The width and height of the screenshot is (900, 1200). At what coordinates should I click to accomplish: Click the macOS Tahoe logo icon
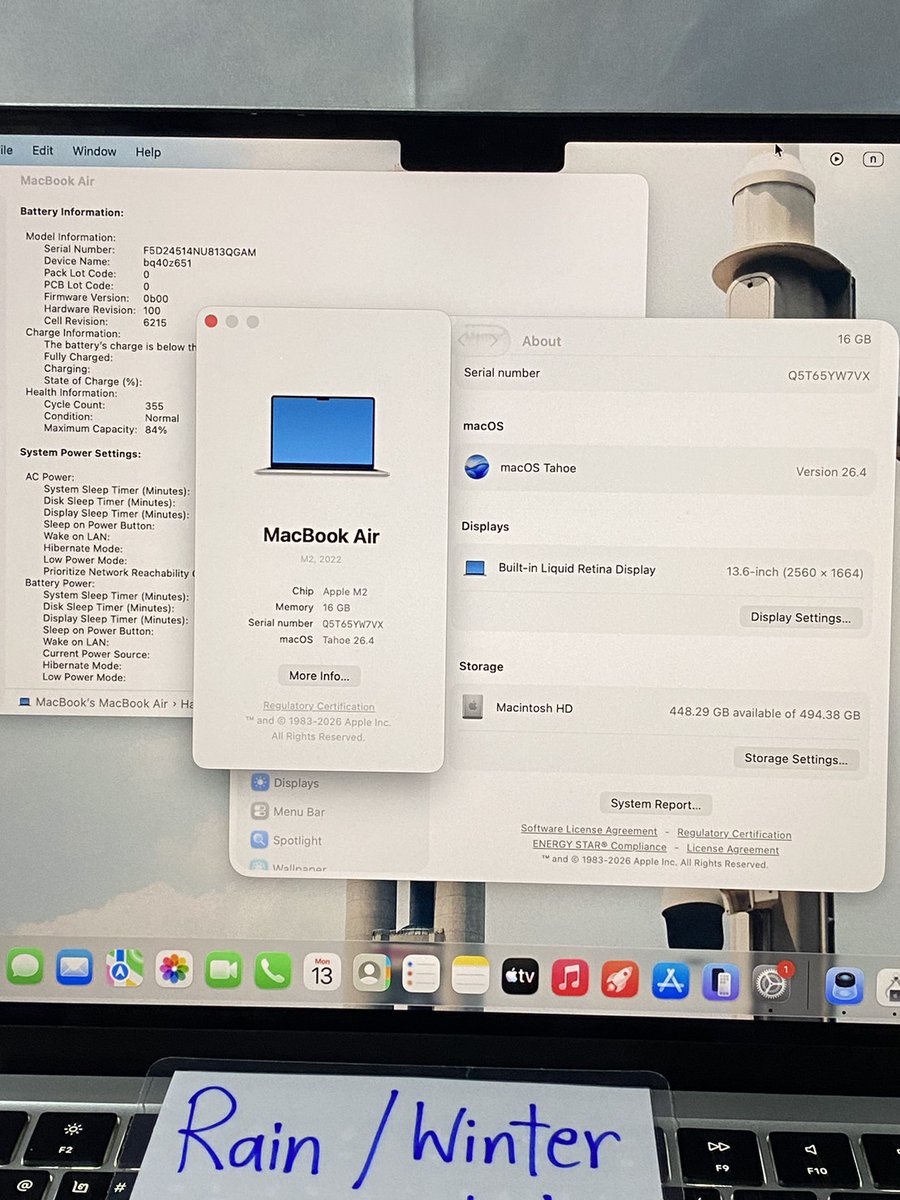pos(477,467)
